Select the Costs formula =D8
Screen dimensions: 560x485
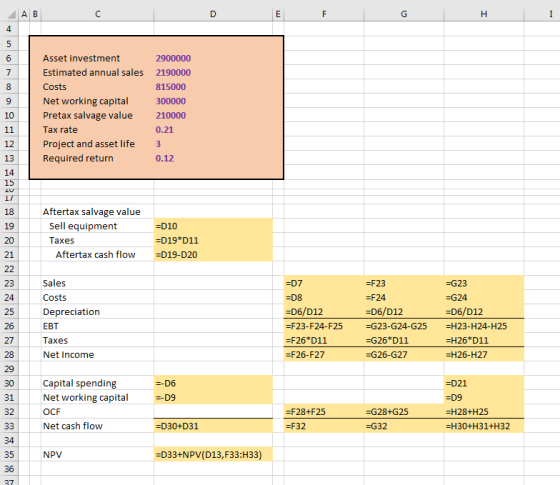[324, 298]
